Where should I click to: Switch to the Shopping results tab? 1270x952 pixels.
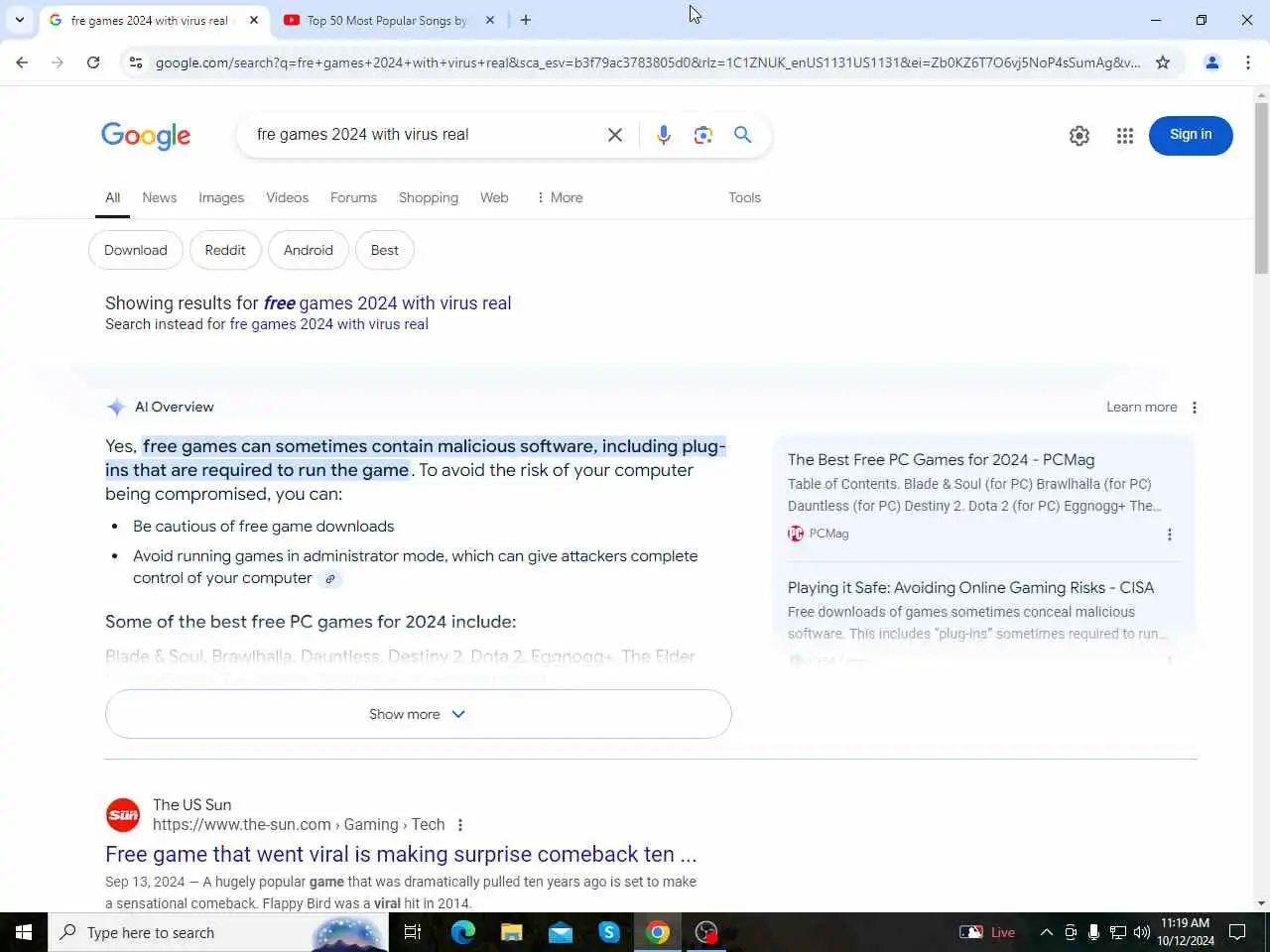[x=429, y=198]
